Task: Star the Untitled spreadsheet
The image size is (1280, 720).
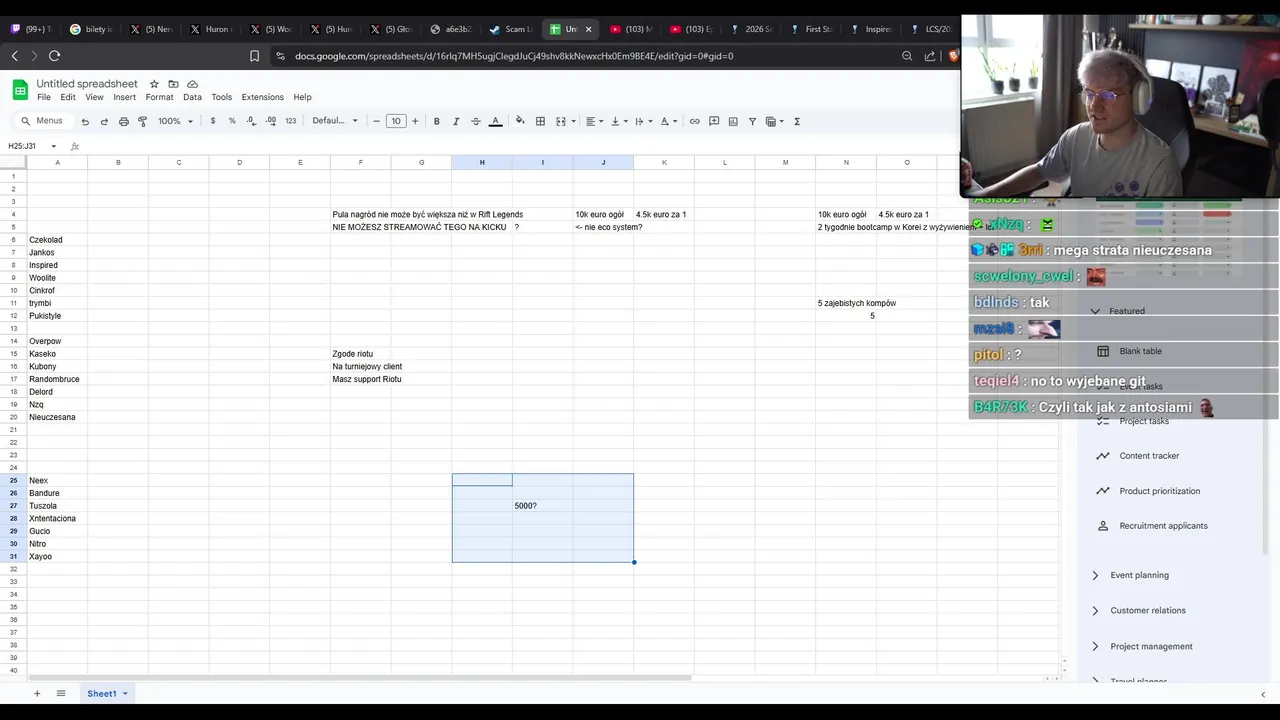Action: point(154,84)
